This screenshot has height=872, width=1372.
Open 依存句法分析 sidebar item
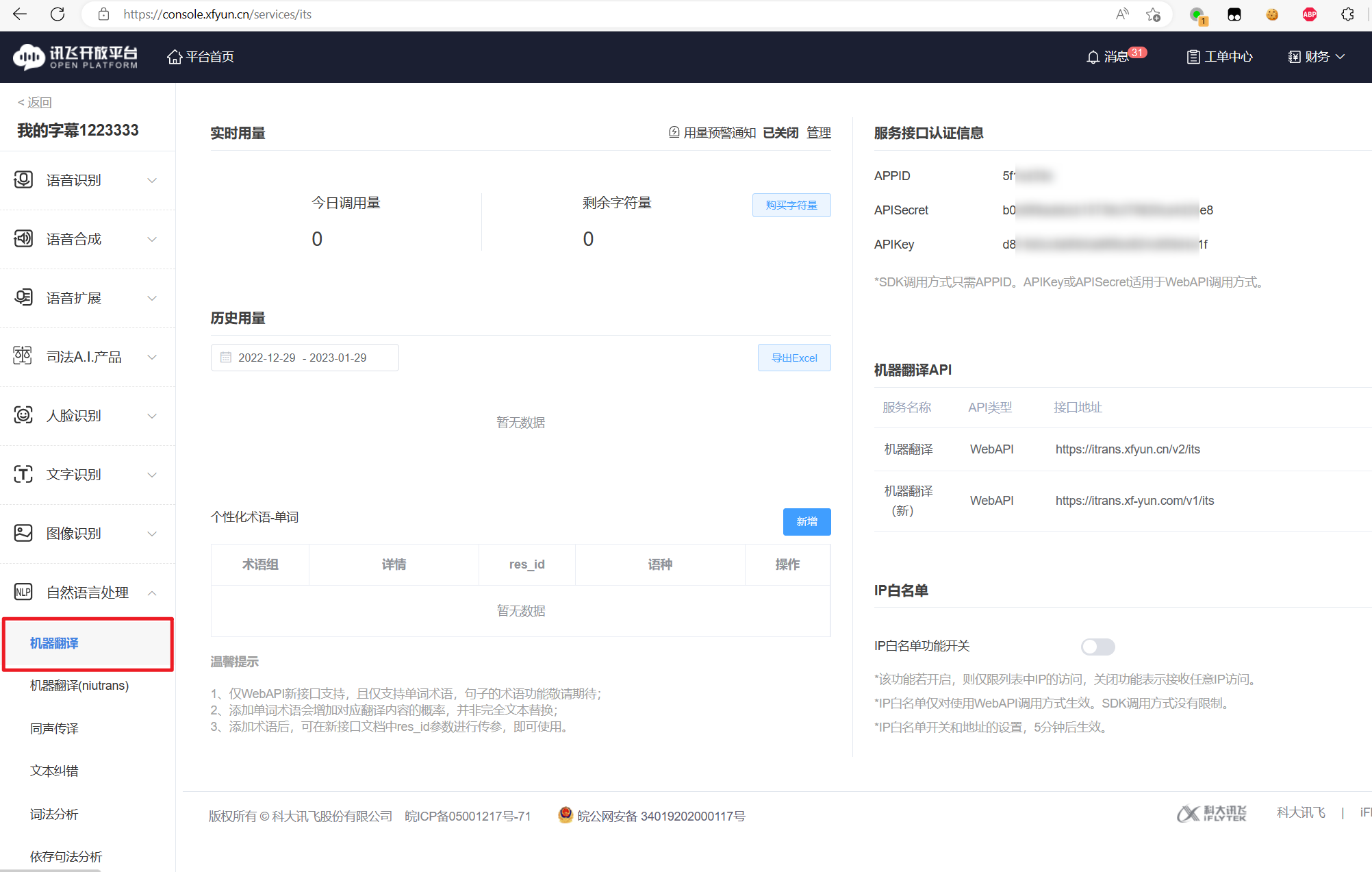click(66, 857)
